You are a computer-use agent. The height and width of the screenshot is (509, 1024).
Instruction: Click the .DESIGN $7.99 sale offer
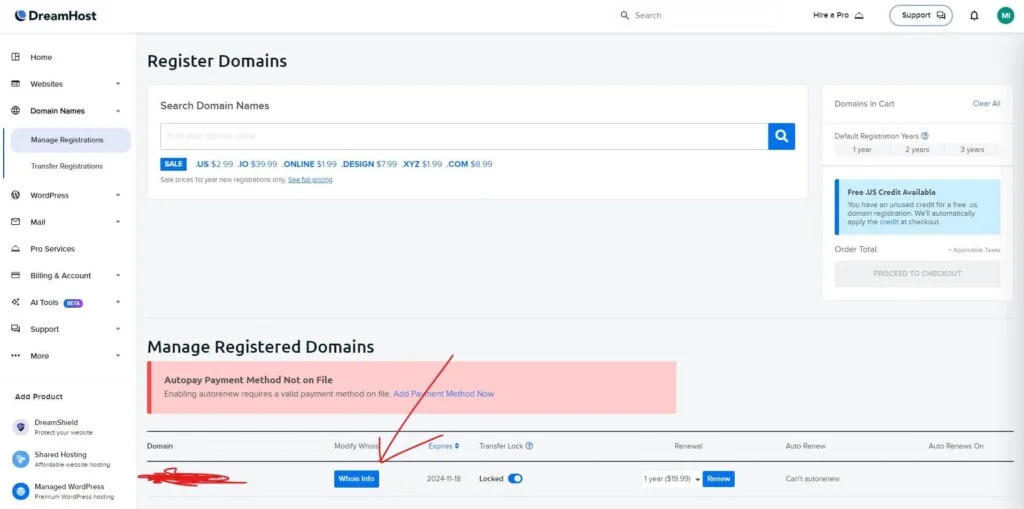(x=368, y=164)
